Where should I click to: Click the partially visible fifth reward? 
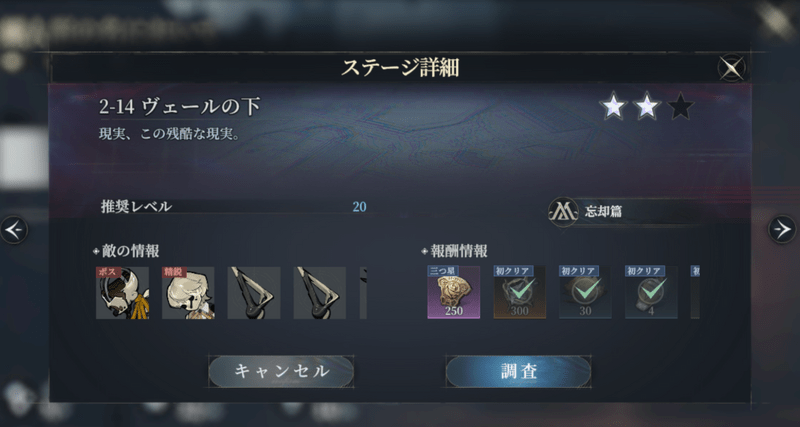[x=695, y=292]
